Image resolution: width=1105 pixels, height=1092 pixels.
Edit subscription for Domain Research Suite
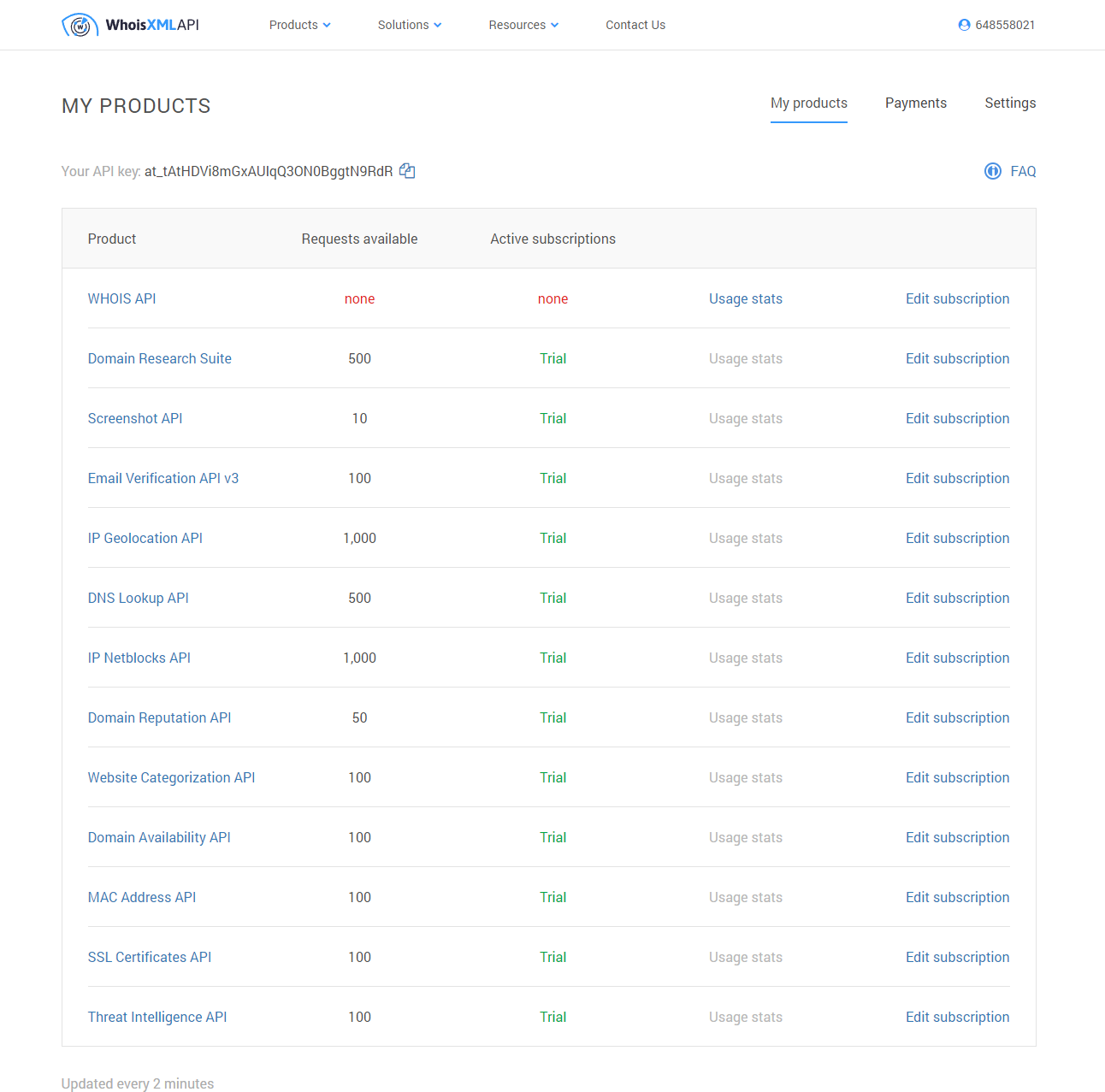pos(958,358)
